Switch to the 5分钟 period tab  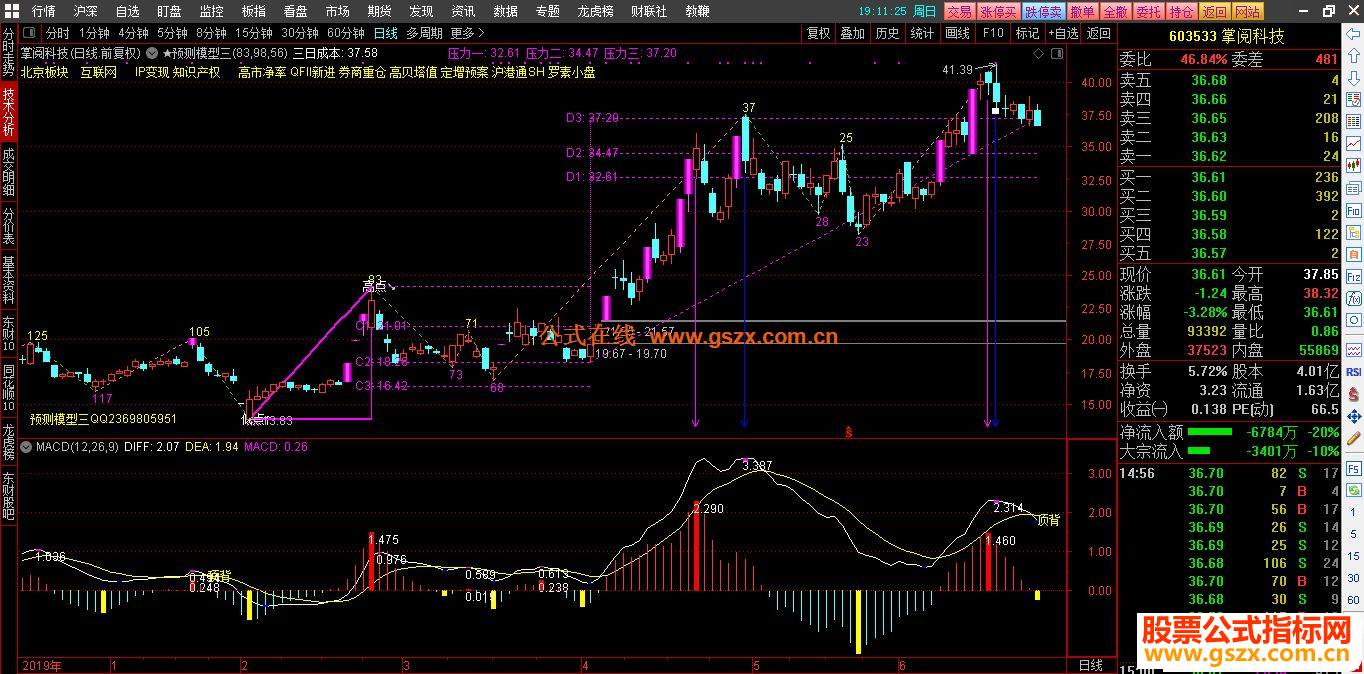[172, 33]
